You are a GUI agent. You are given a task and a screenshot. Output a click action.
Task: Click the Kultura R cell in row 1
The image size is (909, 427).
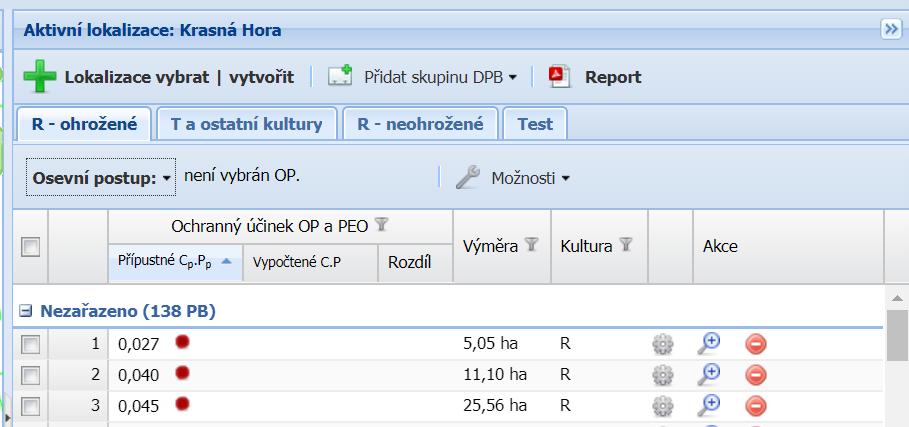(x=565, y=344)
